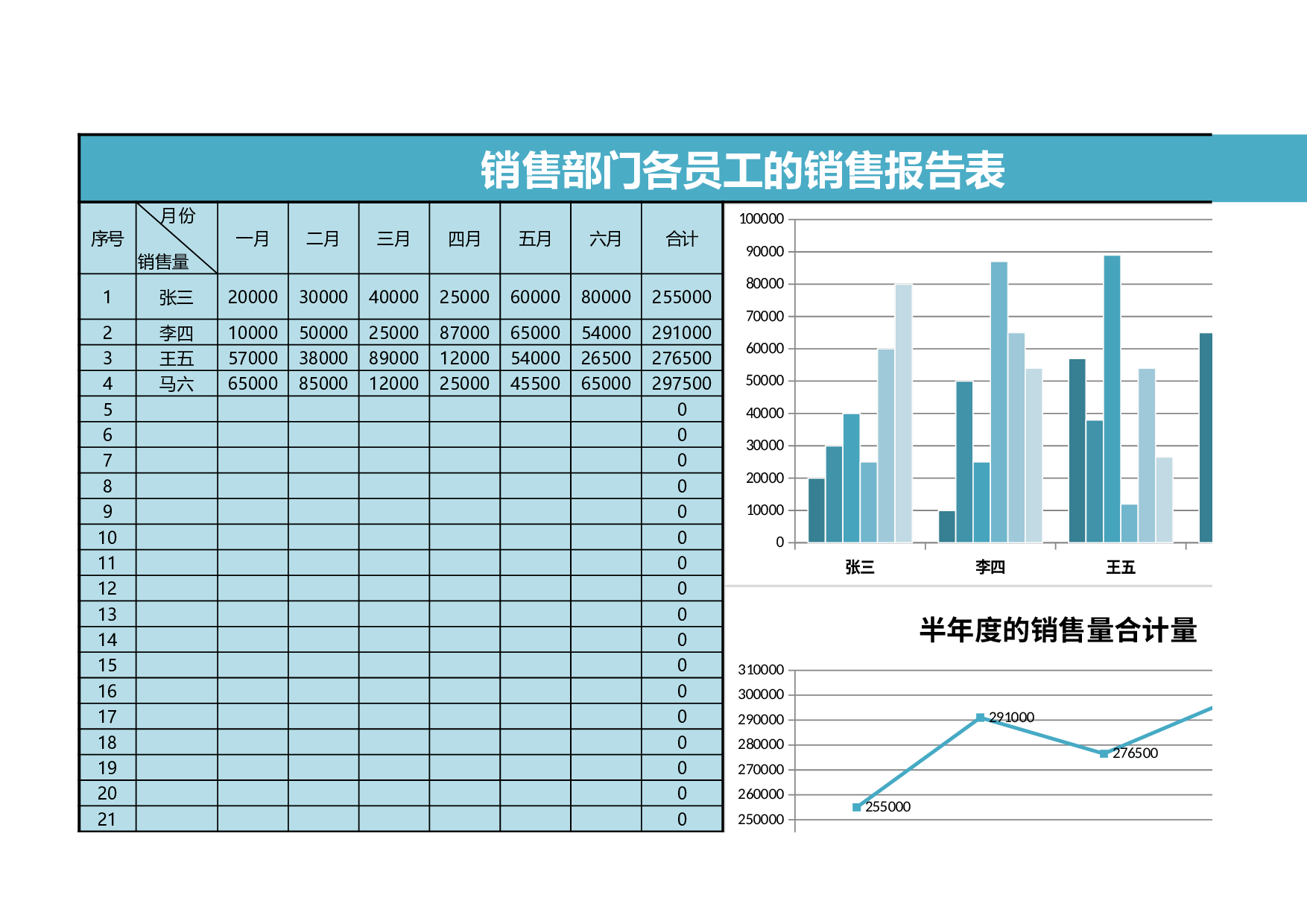
Task: Select 李四's February value 50000
Action: click(x=323, y=332)
